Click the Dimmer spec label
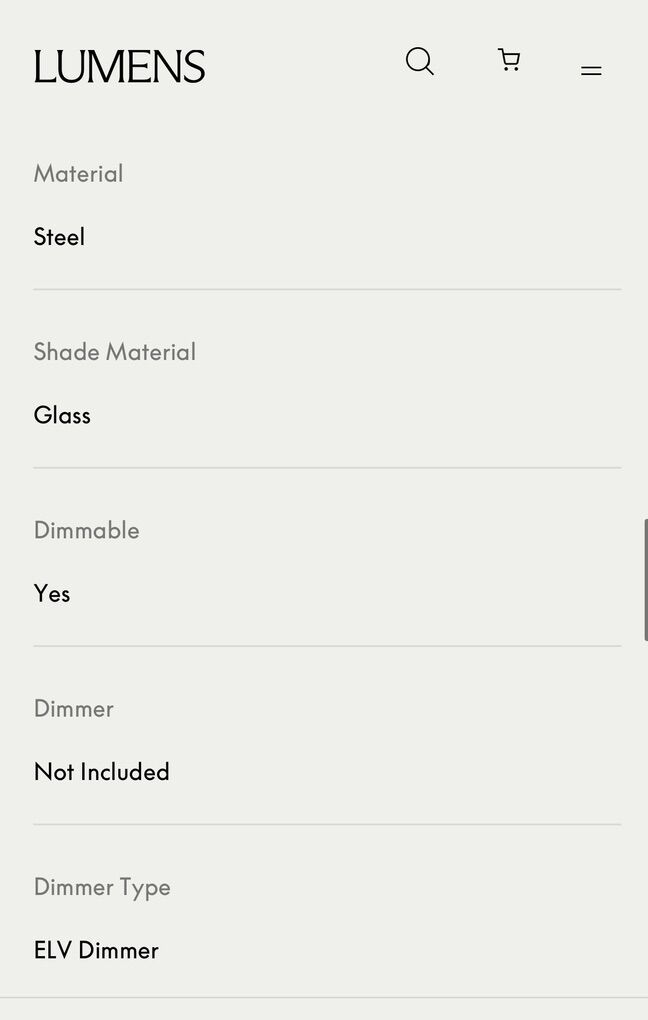Screen dimensions: 648x1020 [x=73, y=709]
